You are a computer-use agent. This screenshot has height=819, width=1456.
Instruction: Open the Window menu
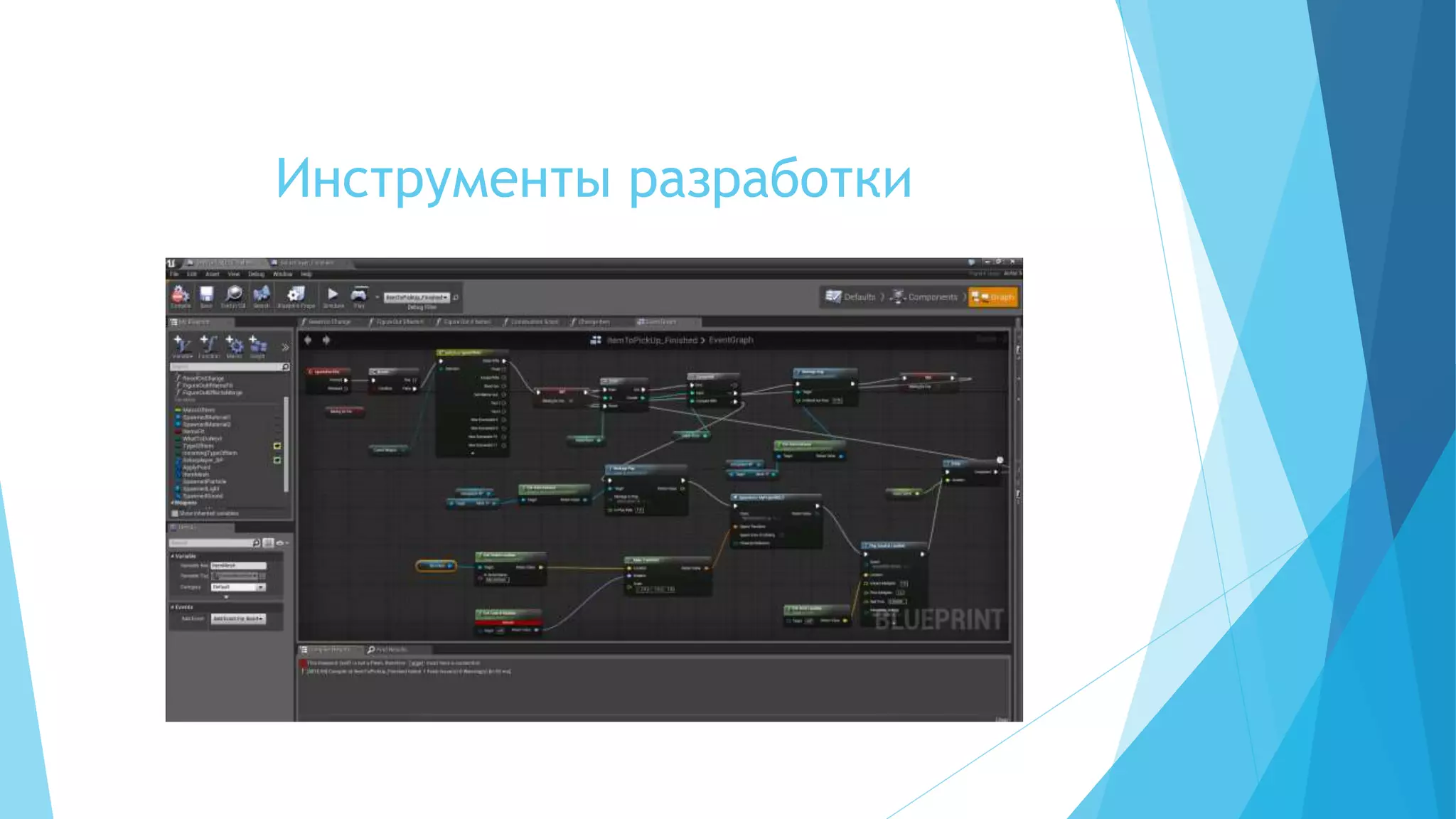click(x=283, y=274)
